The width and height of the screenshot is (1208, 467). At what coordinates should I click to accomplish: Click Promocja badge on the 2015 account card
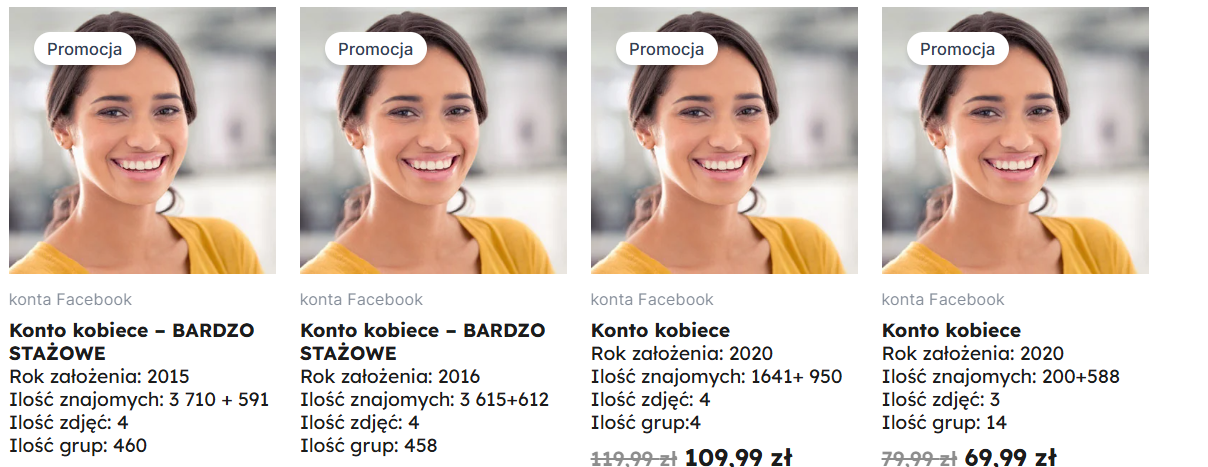(85, 49)
